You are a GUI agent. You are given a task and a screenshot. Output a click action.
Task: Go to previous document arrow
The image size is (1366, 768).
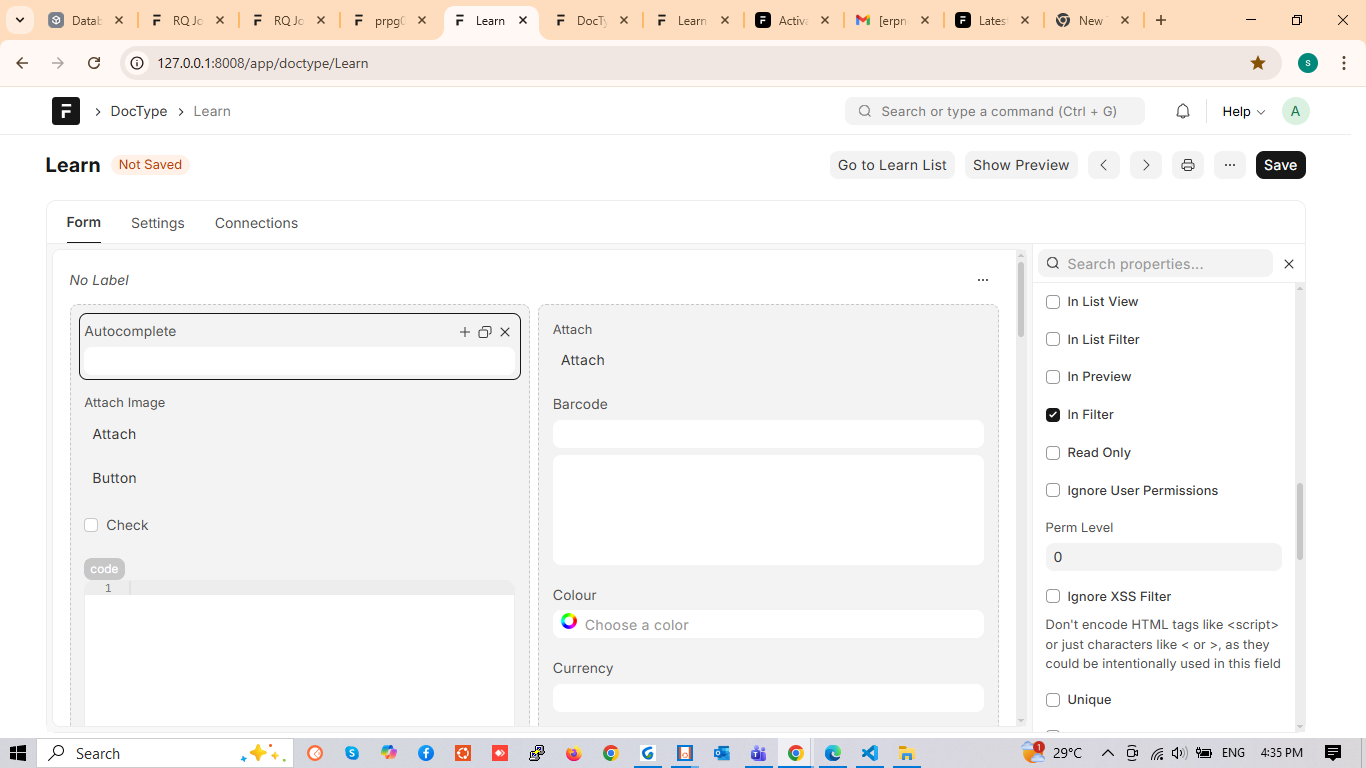[1103, 165]
